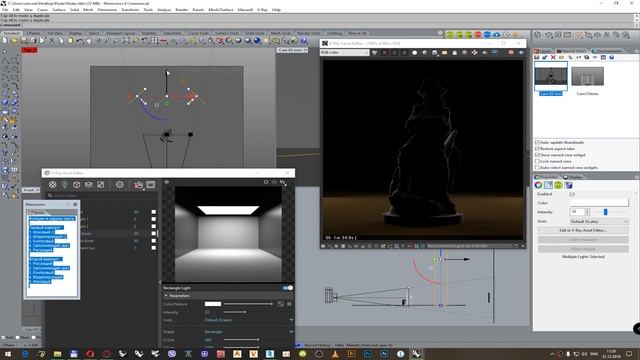Enable the Lock named view checkbox
640x360 pixels.
pyautogui.click(x=537, y=161)
